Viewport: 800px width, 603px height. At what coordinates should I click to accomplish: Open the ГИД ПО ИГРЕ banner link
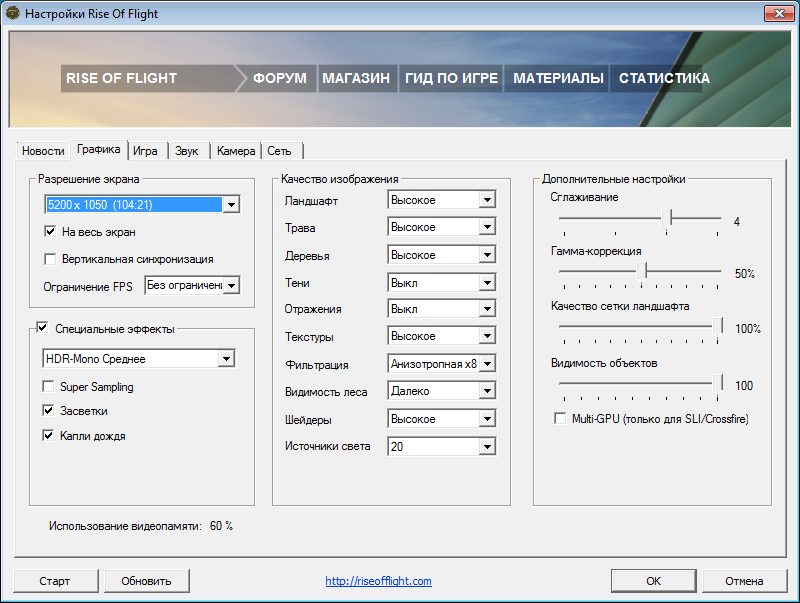pos(451,78)
